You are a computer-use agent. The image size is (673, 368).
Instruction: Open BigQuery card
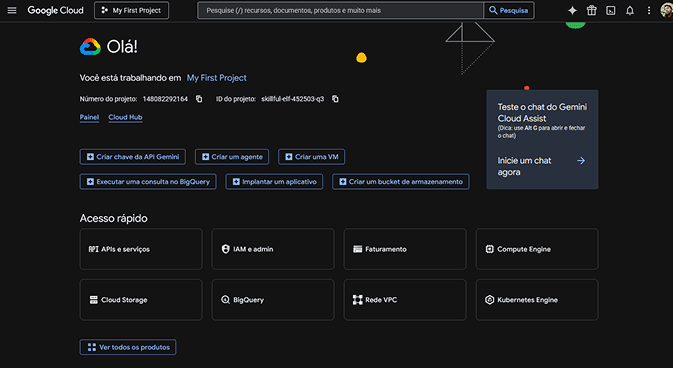coord(273,300)
